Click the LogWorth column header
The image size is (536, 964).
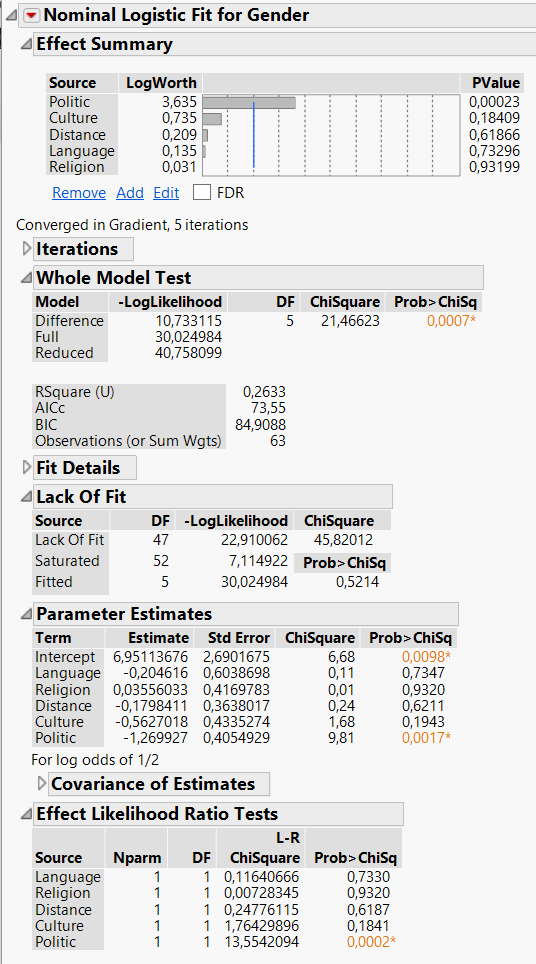tap(161, 83)
